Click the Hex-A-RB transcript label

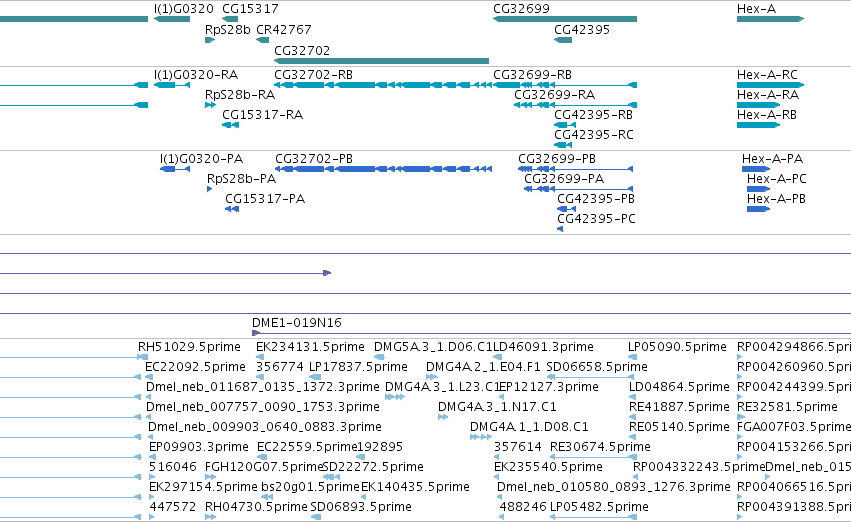point(766,114)
